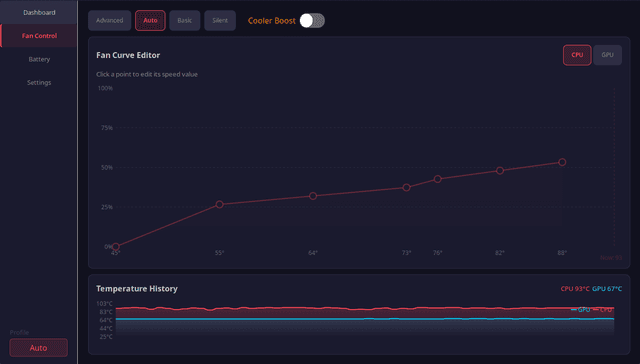Toggle the Cooler Boost switch
Viewport: 640px width, 364px height.
(312, 20)
